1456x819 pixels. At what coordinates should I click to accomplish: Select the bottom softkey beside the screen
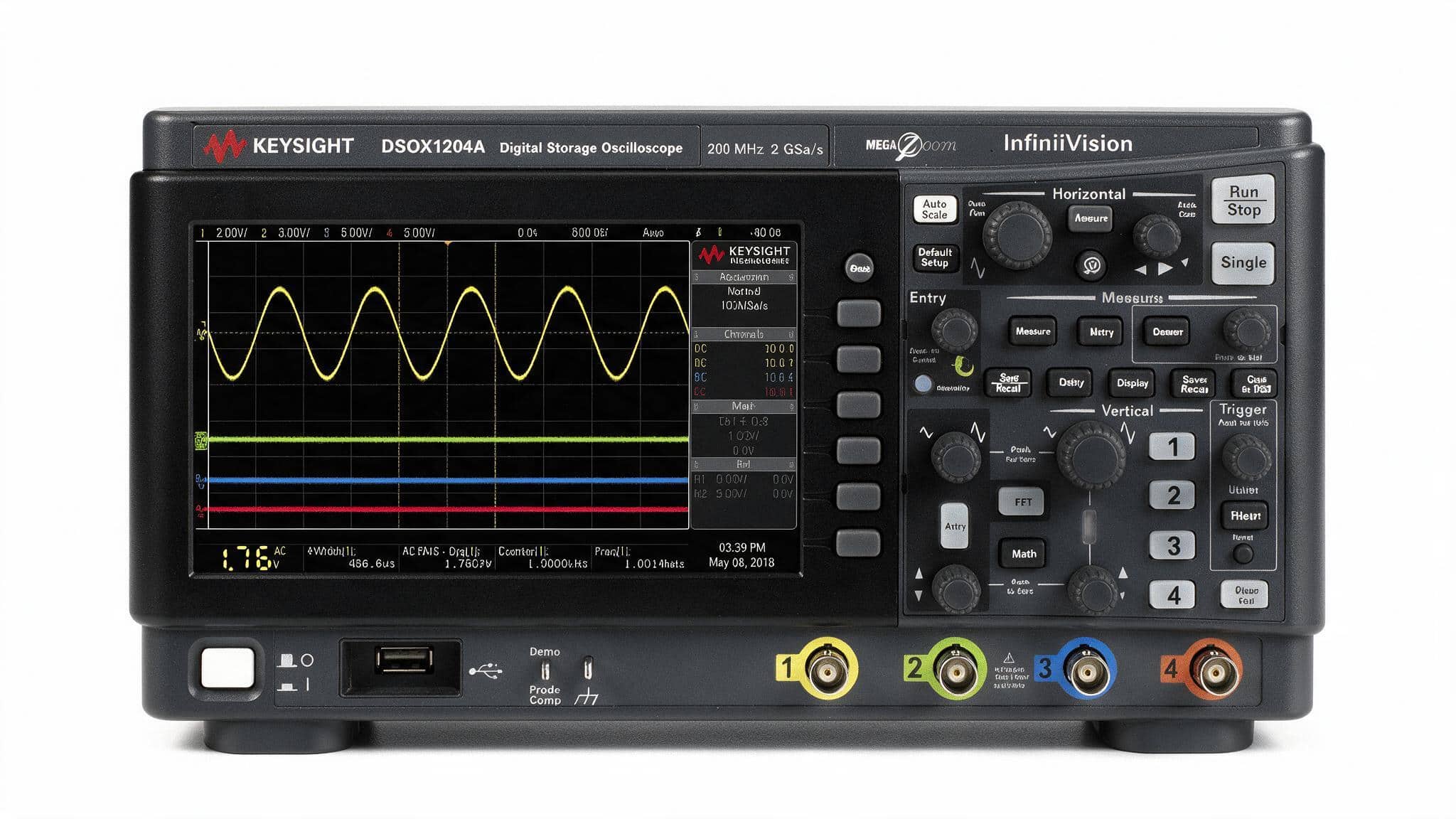(x=859, y=542)
